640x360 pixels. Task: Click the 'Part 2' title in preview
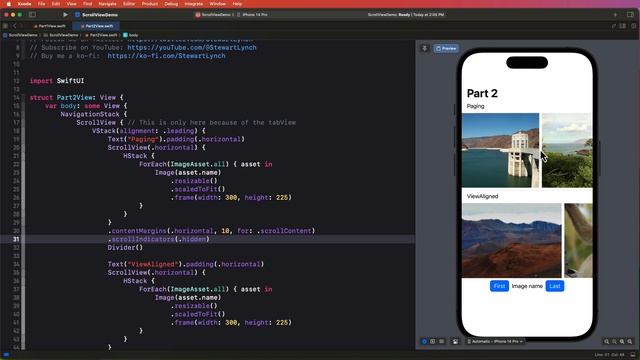(x=482, y=93)
